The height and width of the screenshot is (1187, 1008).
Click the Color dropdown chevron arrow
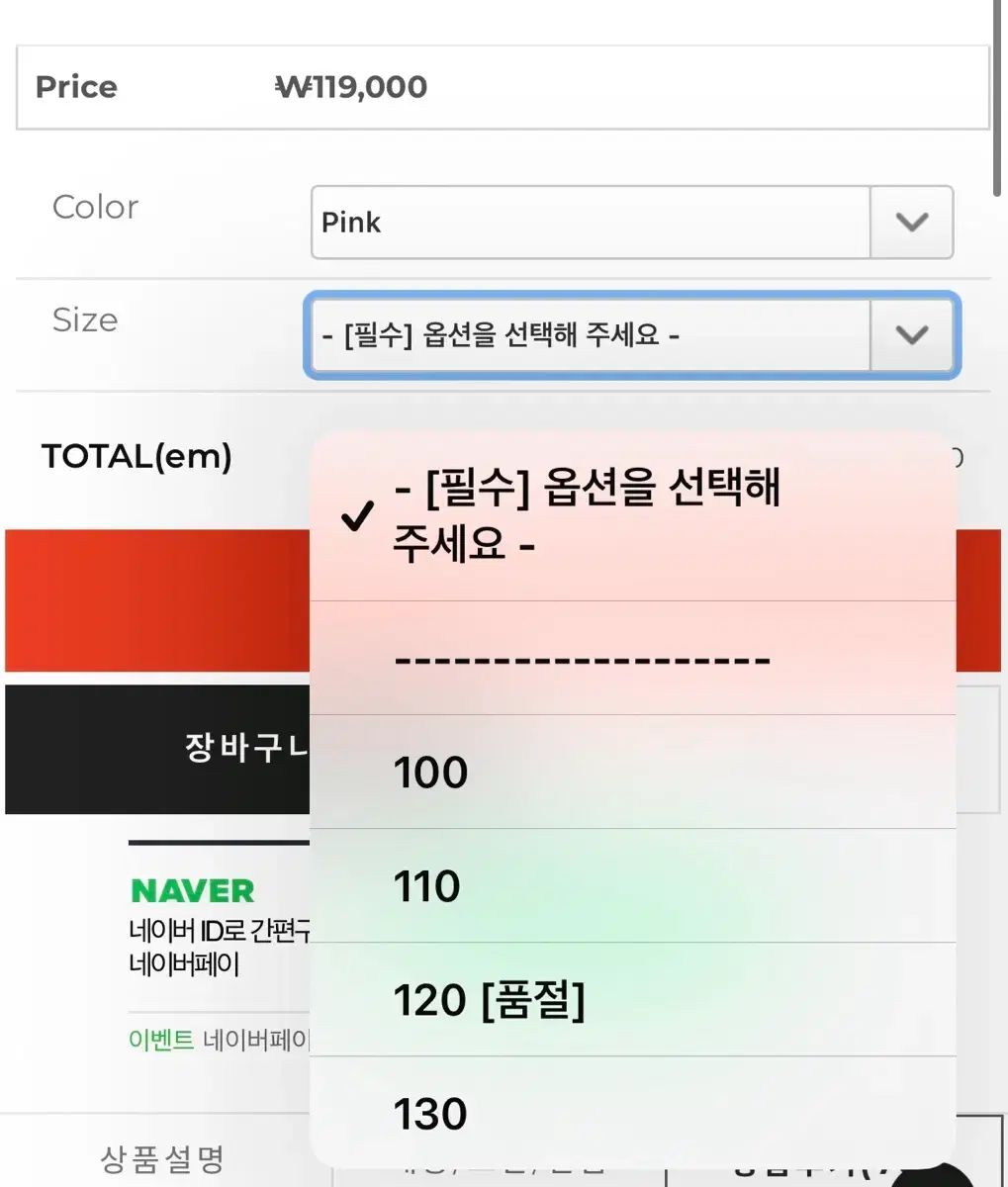click(911, 223)
